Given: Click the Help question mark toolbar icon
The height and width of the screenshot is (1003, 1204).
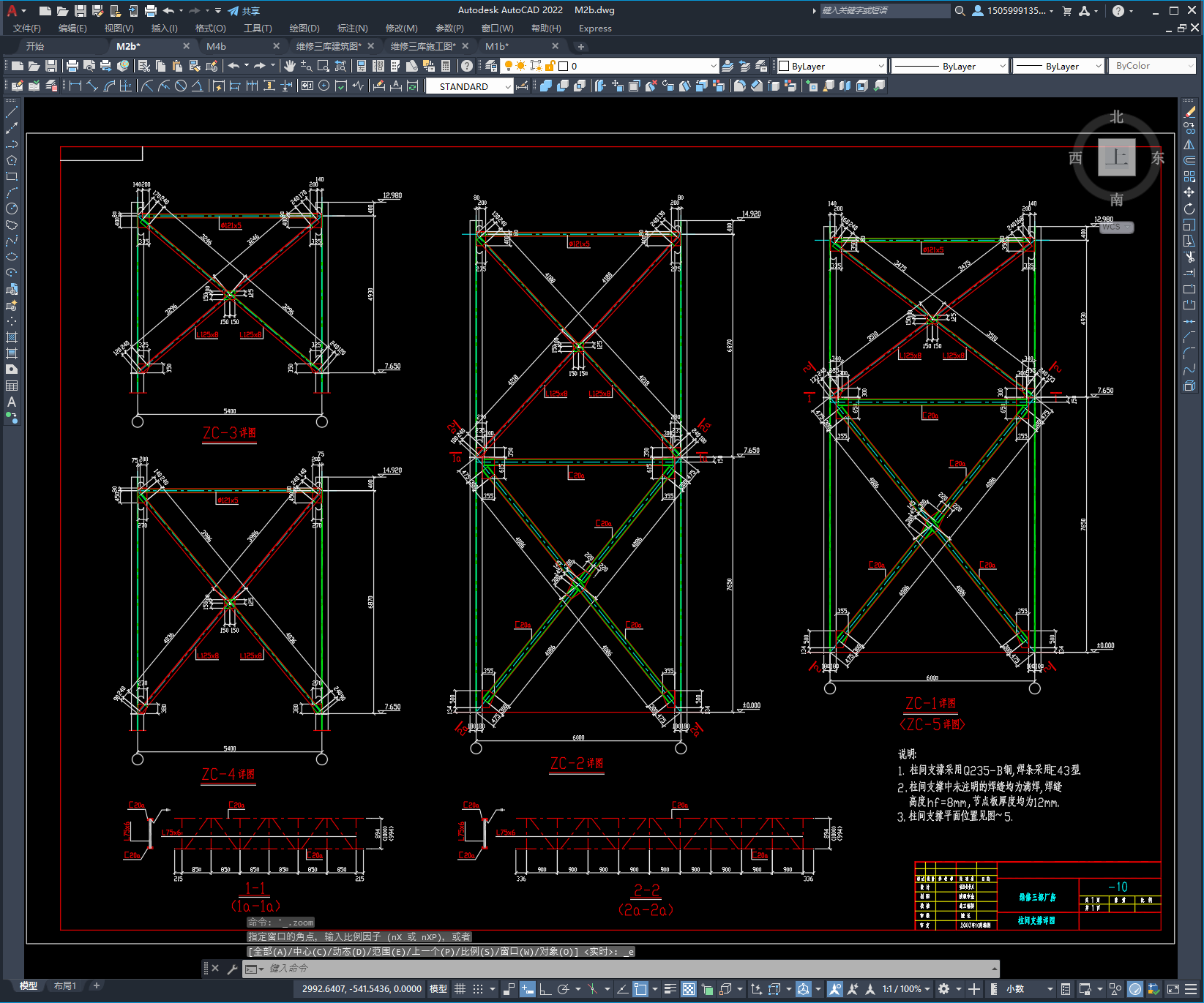Looking at the screenshot, I should pyautogui.click(x=467, y=66).
